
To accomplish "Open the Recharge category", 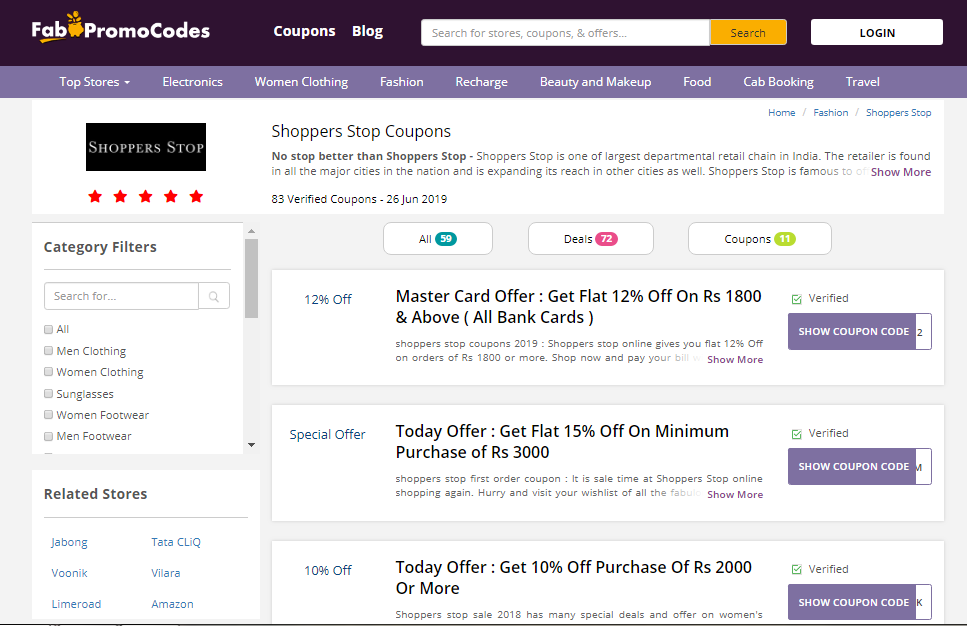I will [482, 81].
